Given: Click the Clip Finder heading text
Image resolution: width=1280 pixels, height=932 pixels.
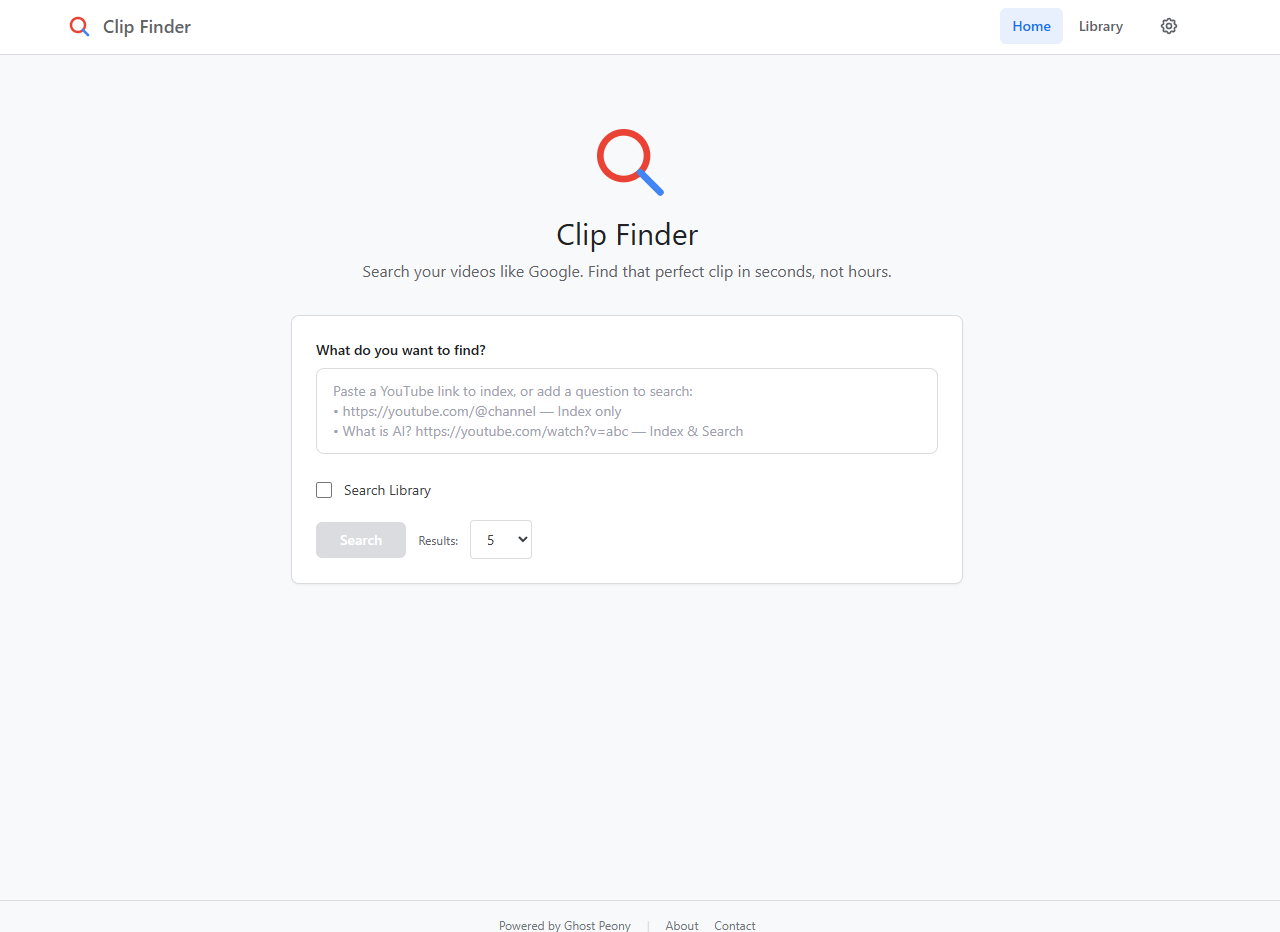Looking at the screenshot, I should click(627, 234).
